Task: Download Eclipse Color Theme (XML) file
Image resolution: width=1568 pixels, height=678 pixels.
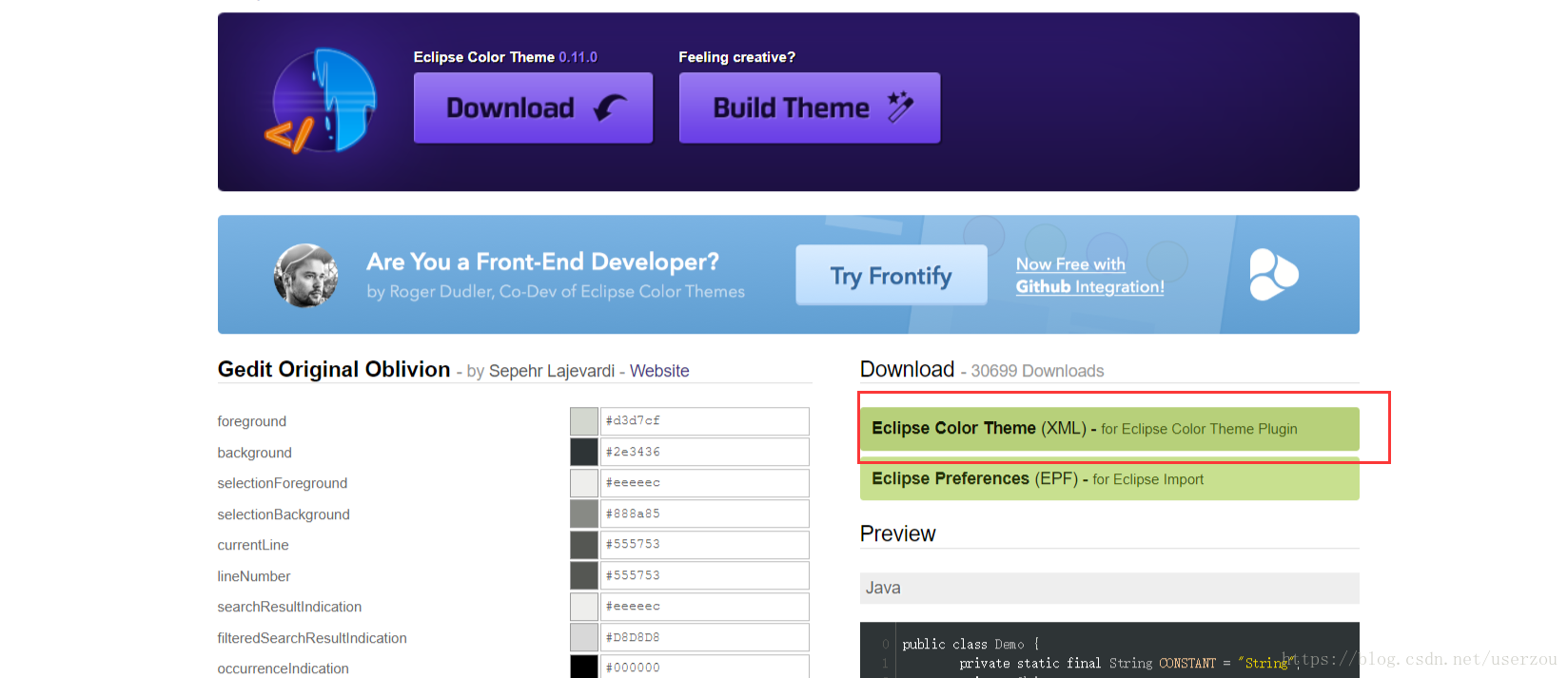Action: tap(1109, 429)
